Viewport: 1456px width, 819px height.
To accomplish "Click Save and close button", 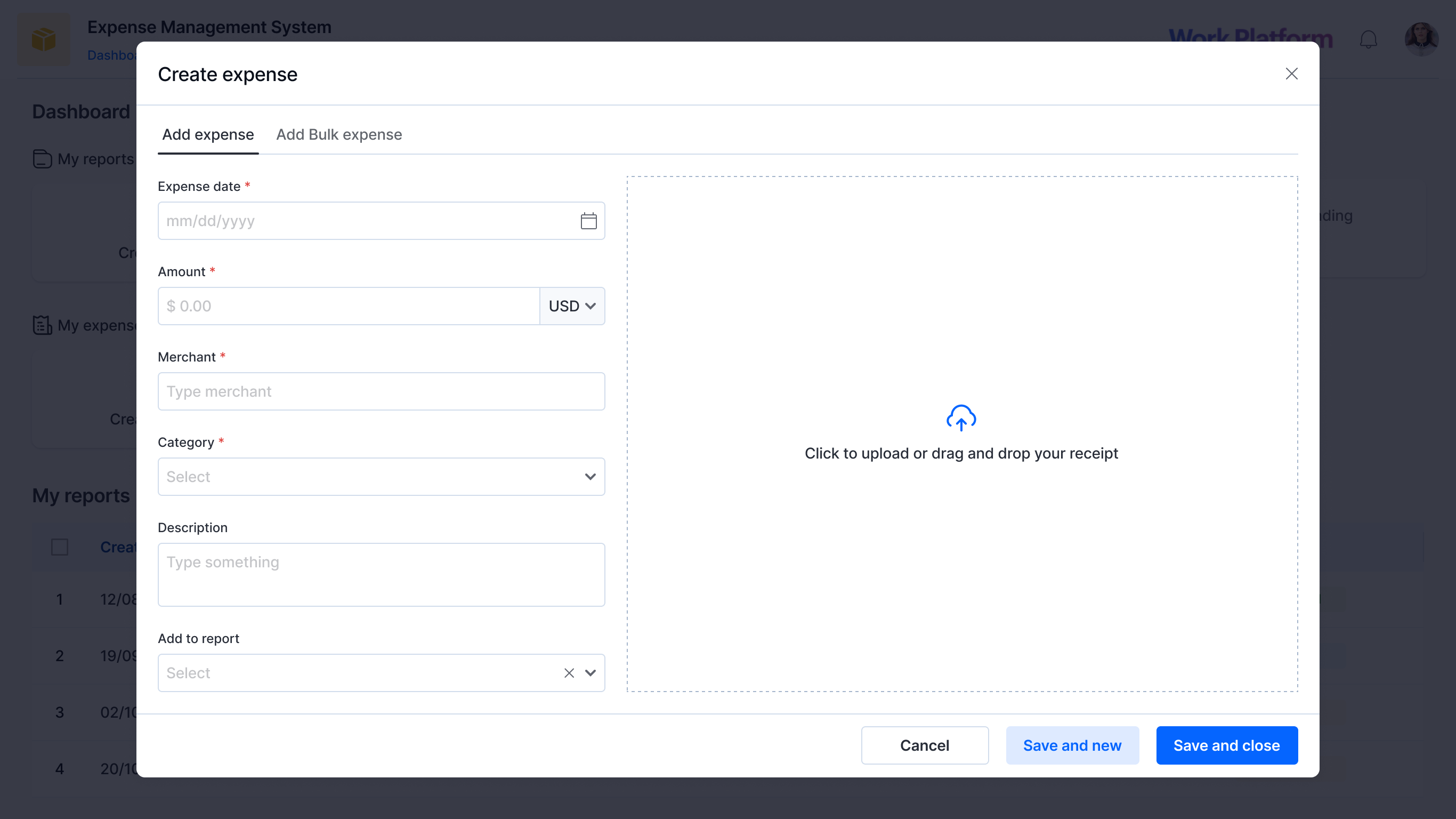I will tap(1226, 745).
